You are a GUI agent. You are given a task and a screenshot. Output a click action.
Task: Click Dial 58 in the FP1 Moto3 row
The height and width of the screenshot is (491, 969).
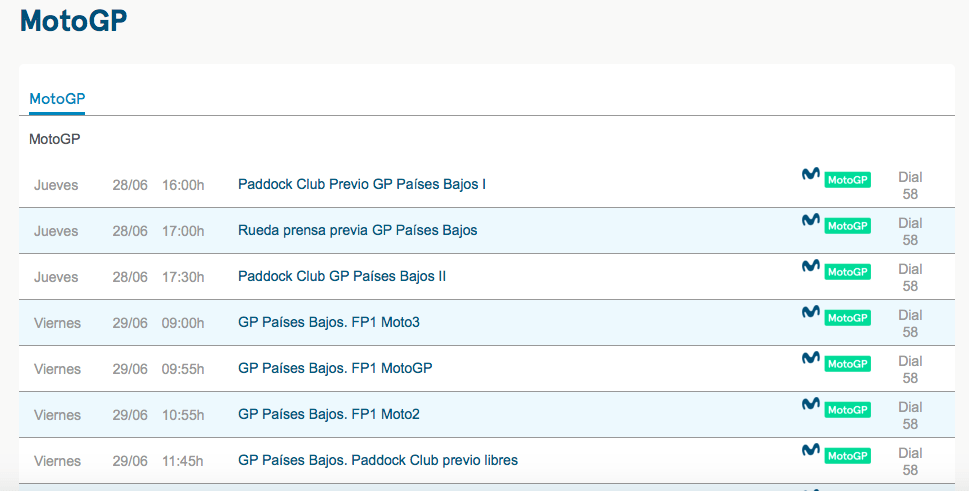coord(910,323)
